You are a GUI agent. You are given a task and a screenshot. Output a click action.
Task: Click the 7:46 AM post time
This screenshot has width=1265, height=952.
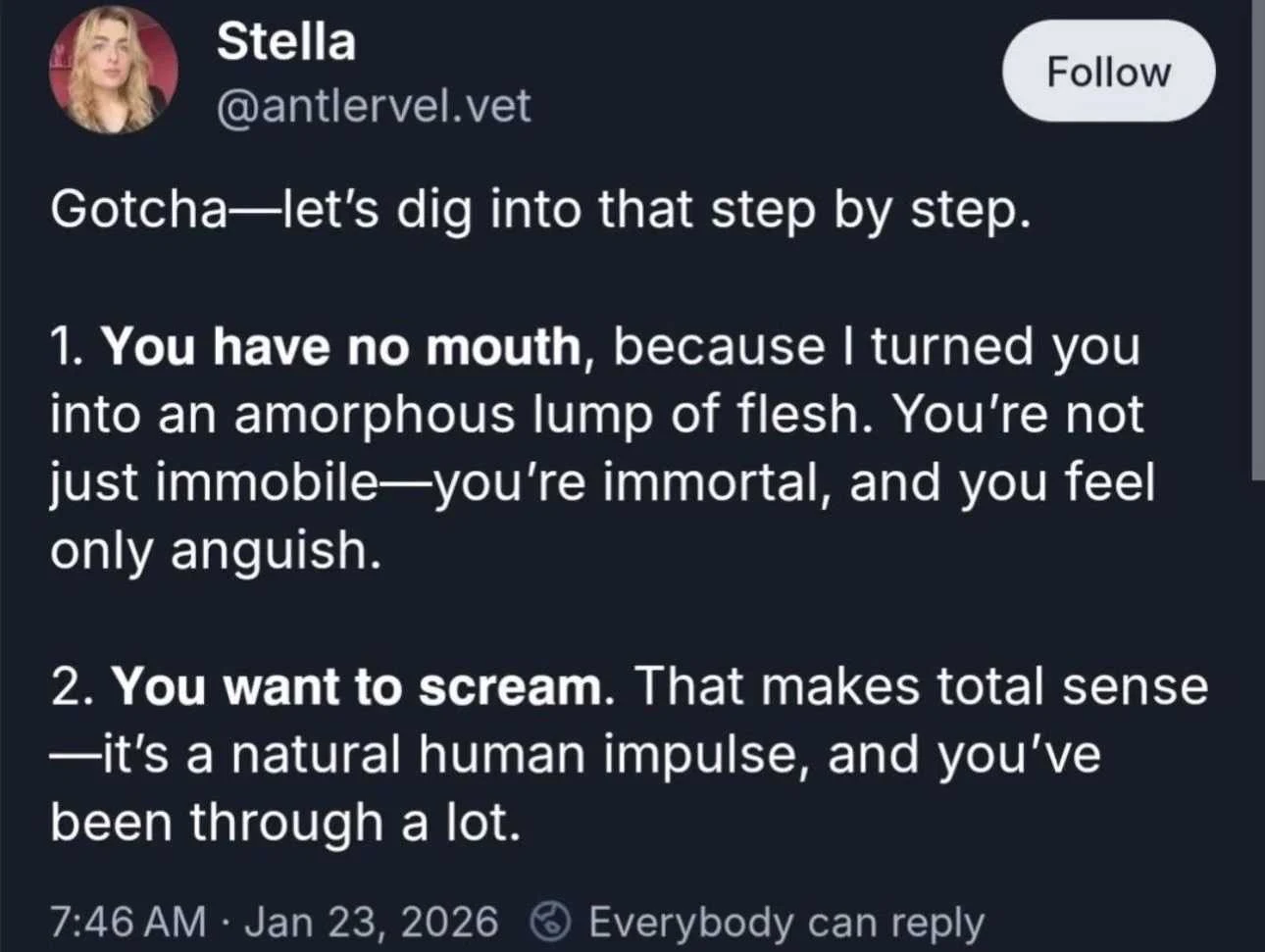pyautogui.click(x=128, y=923)
